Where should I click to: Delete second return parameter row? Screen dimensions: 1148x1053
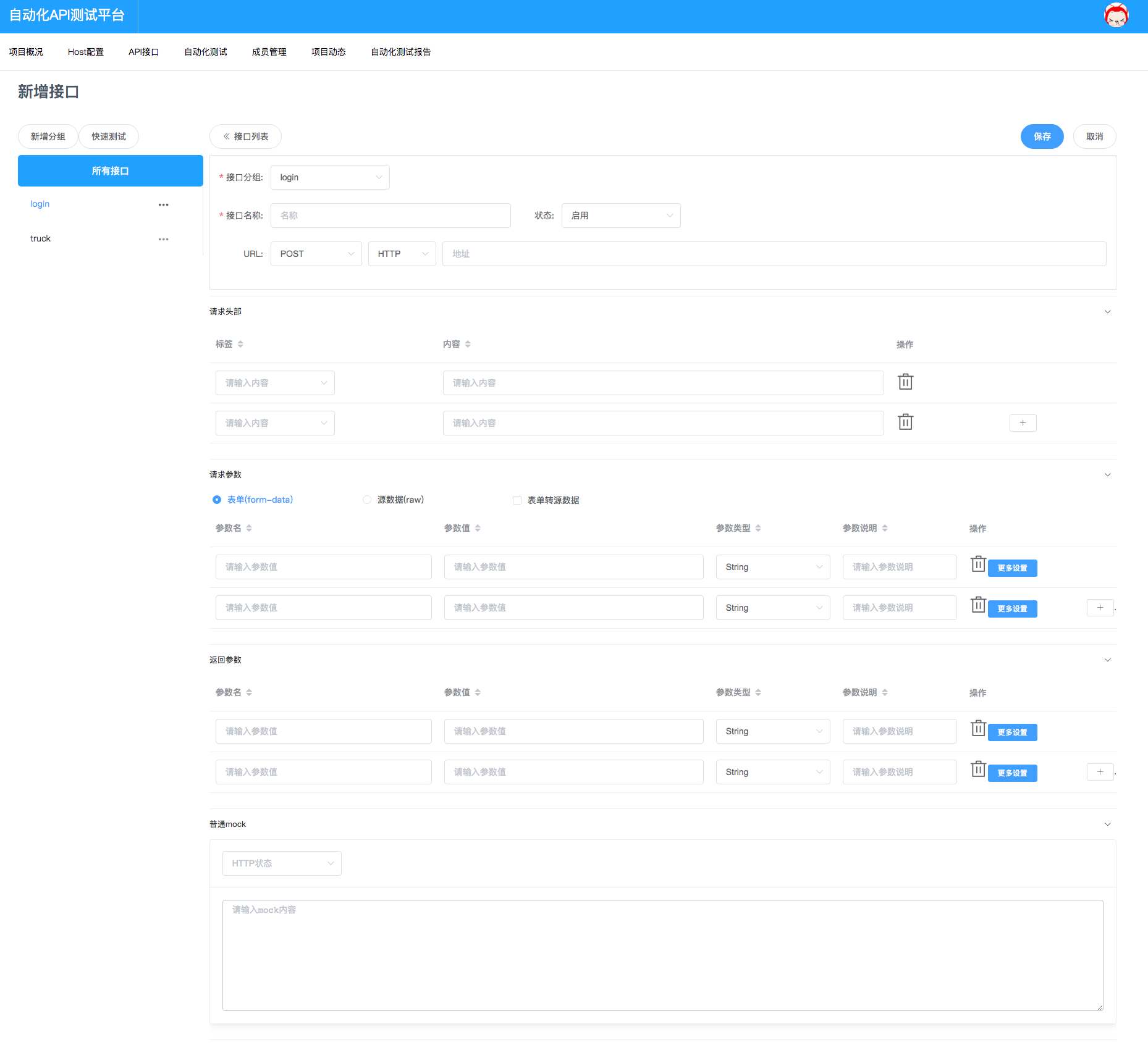click(x=978, y=769)
